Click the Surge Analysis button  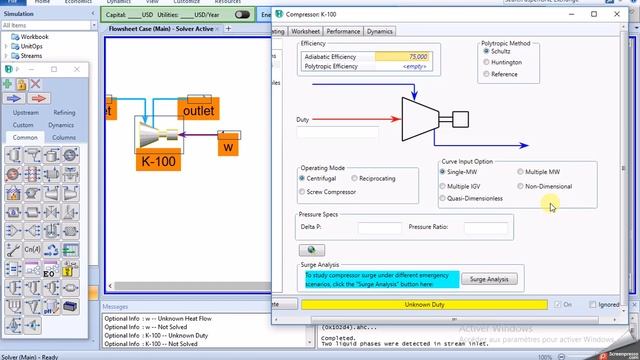tap(489, 279)
